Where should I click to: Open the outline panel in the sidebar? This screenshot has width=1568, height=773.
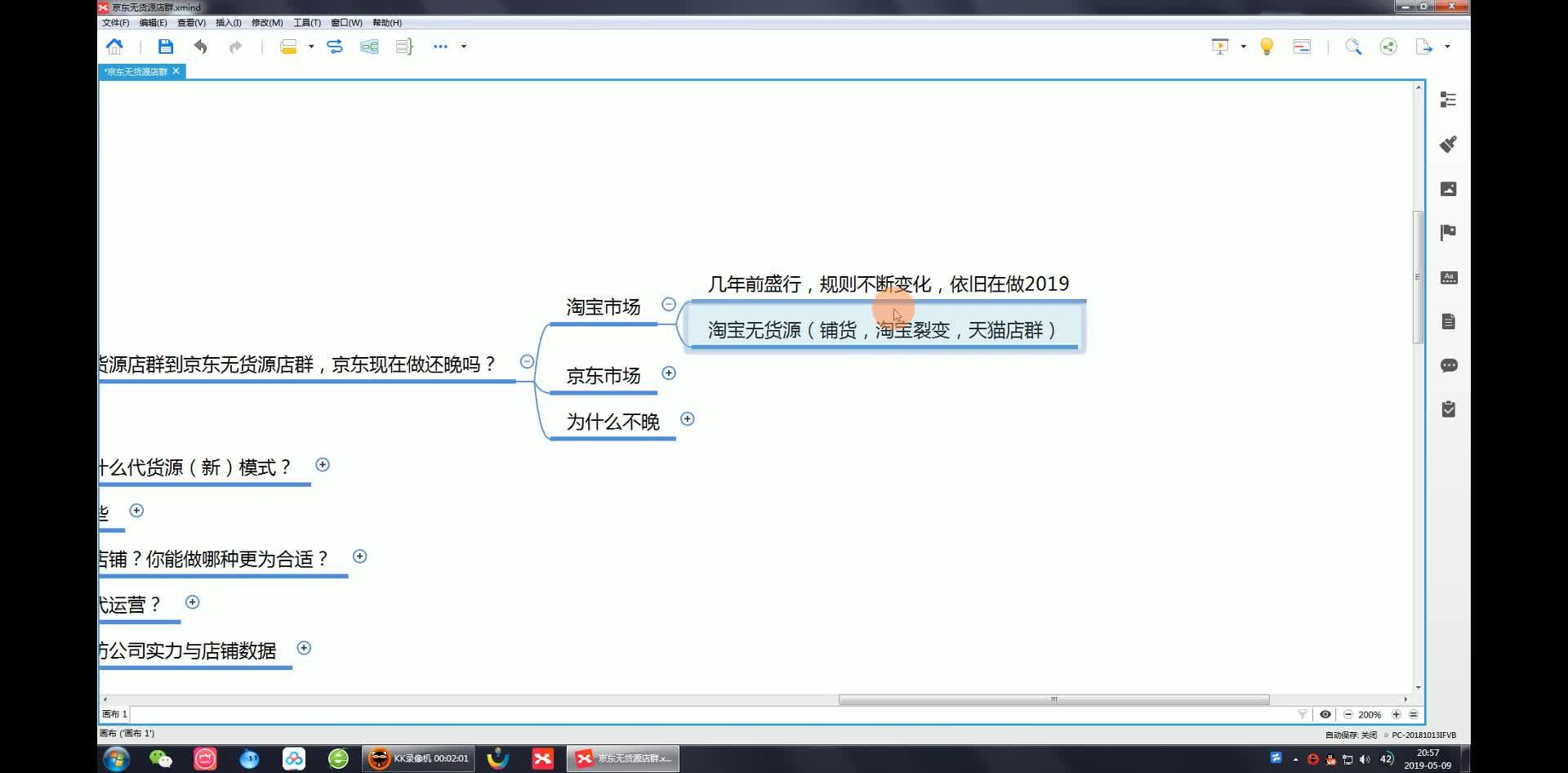(1448, 100)
